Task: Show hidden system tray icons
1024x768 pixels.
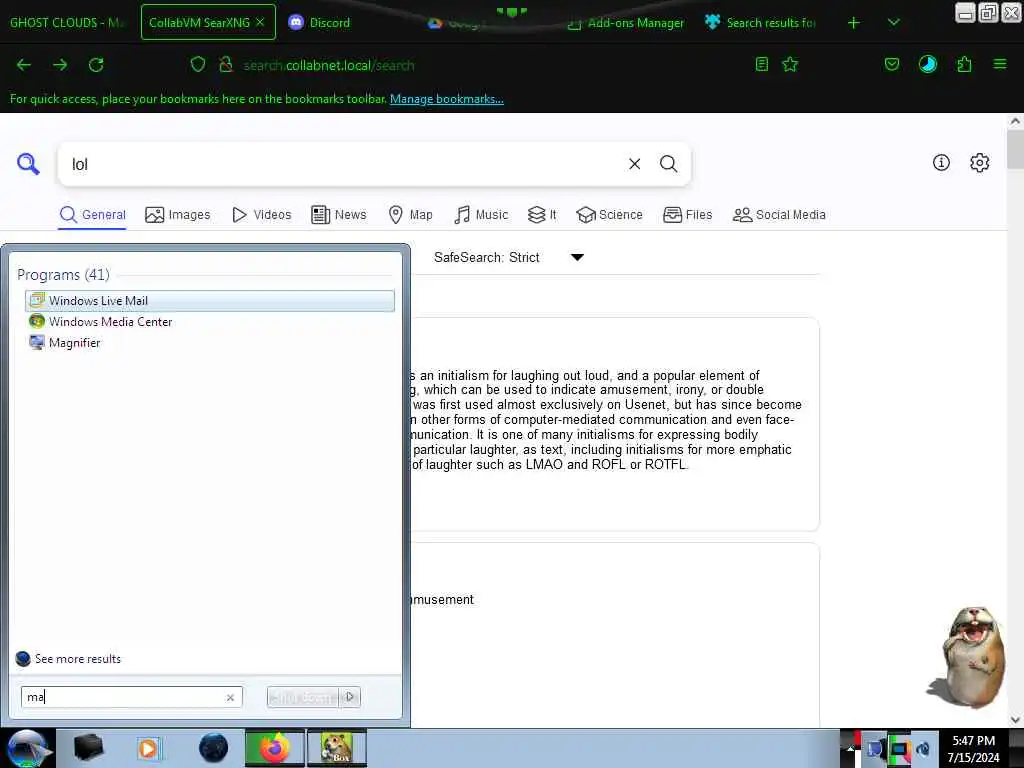Action: pos(850,748)
